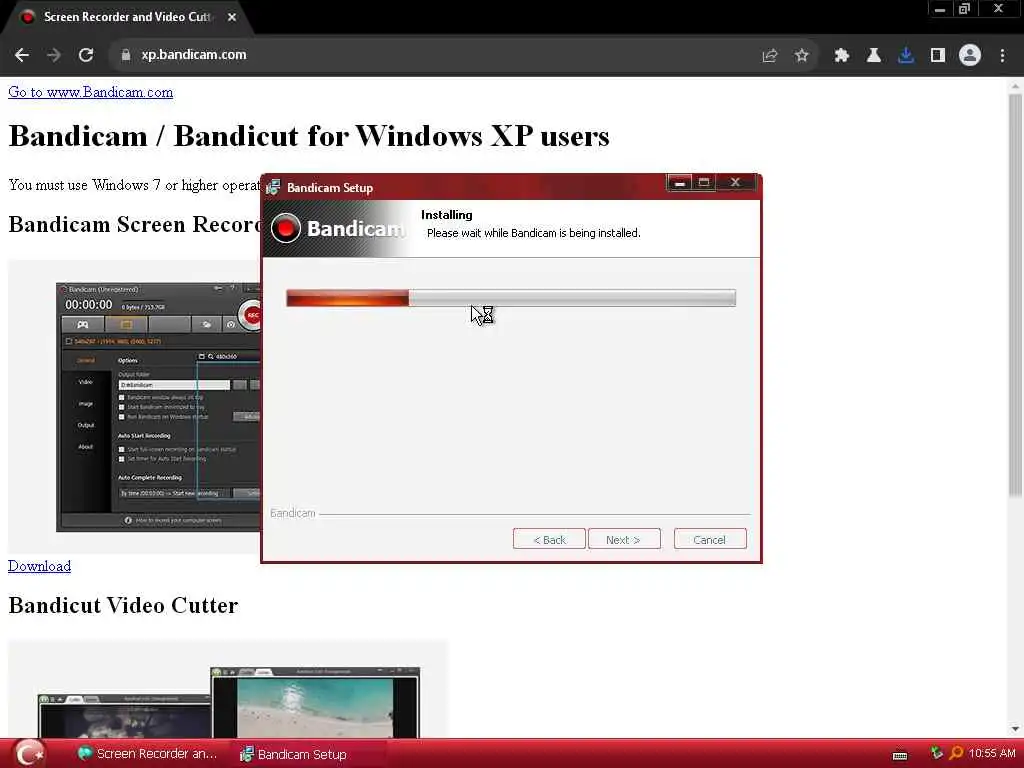Switch to Screen Recorder taskbar item
The height and width of the screenshot is (768, 1024).
[147, 754]
